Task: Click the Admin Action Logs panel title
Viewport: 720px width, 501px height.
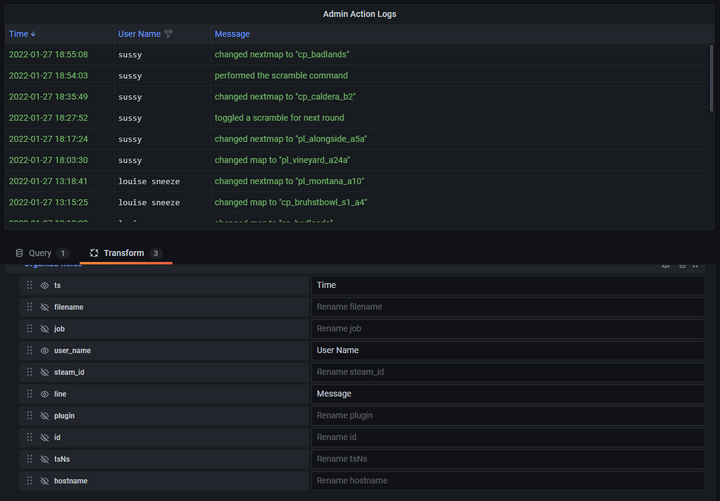Action: [x=360, y=14]
